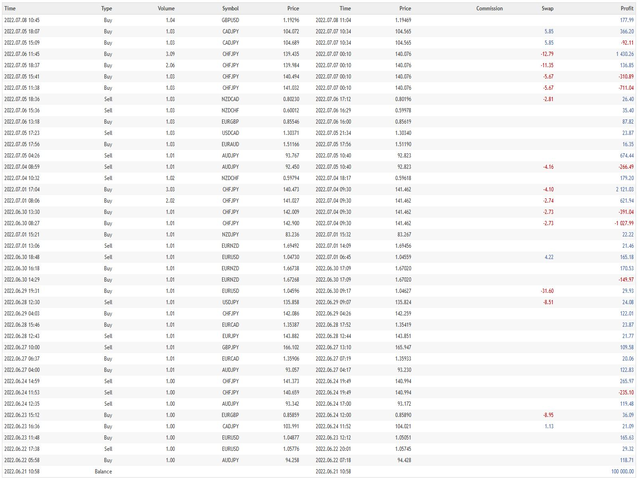This screenshot has width=640, height=480.
Task: Click the profit value 1 430.26
Action: click(625, 54)
